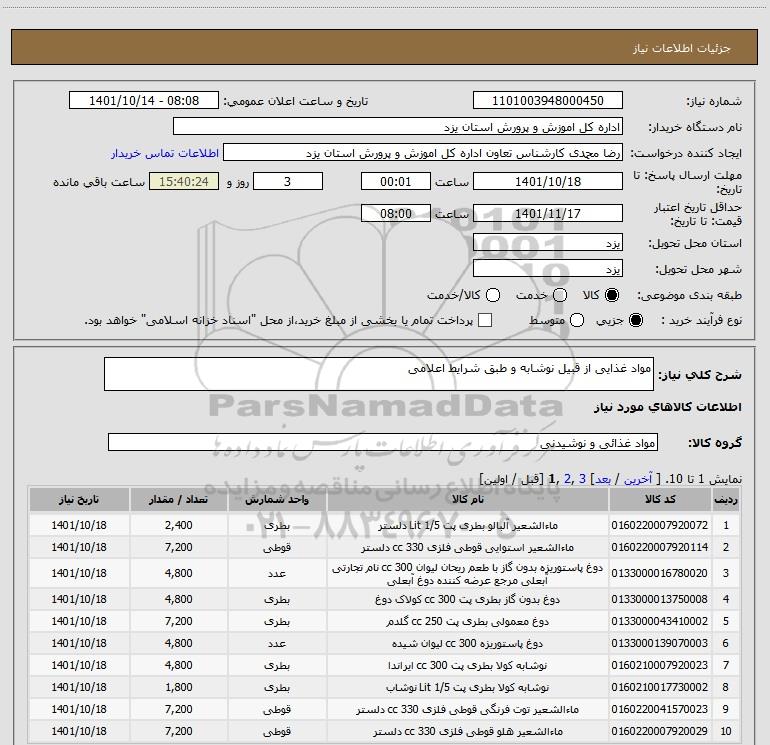Screen dimensions: 770x745
Task: Open the بعد next page link
Action: [x=603, y=479]
